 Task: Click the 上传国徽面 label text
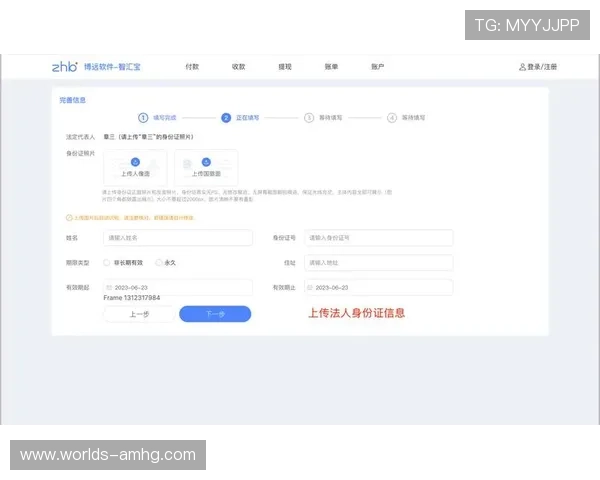206,174
